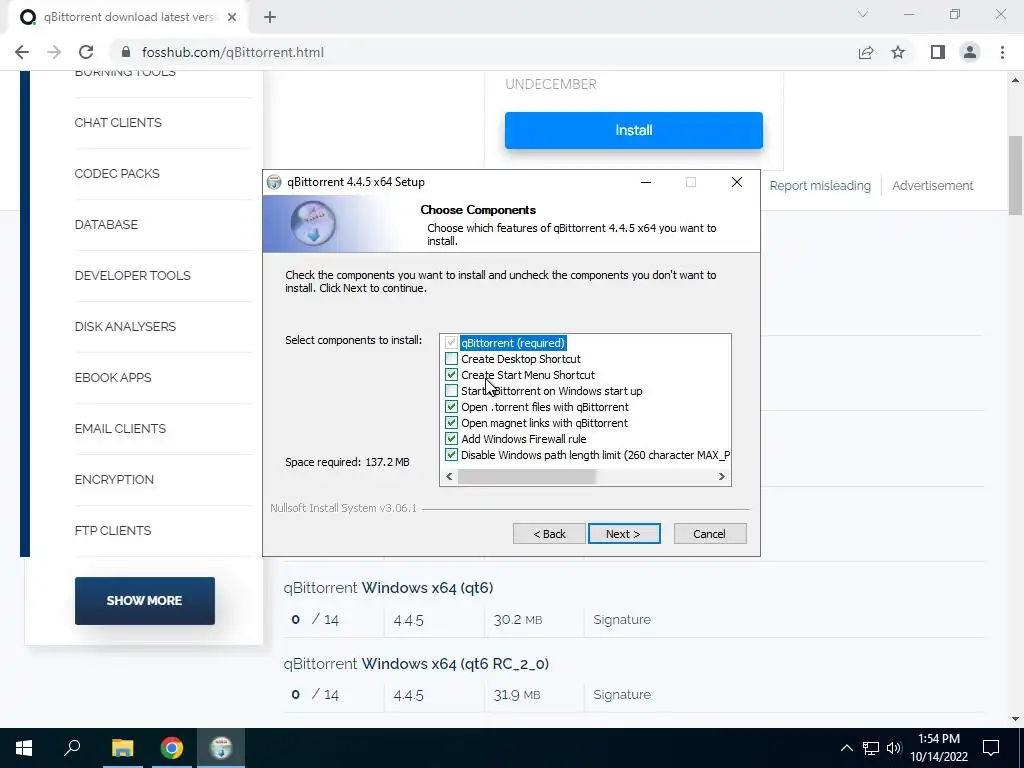Image resolution: width=1024 pixels, height=768 pixels.
Task: Open CODEC PACKS category
Action: click(117, 174)
